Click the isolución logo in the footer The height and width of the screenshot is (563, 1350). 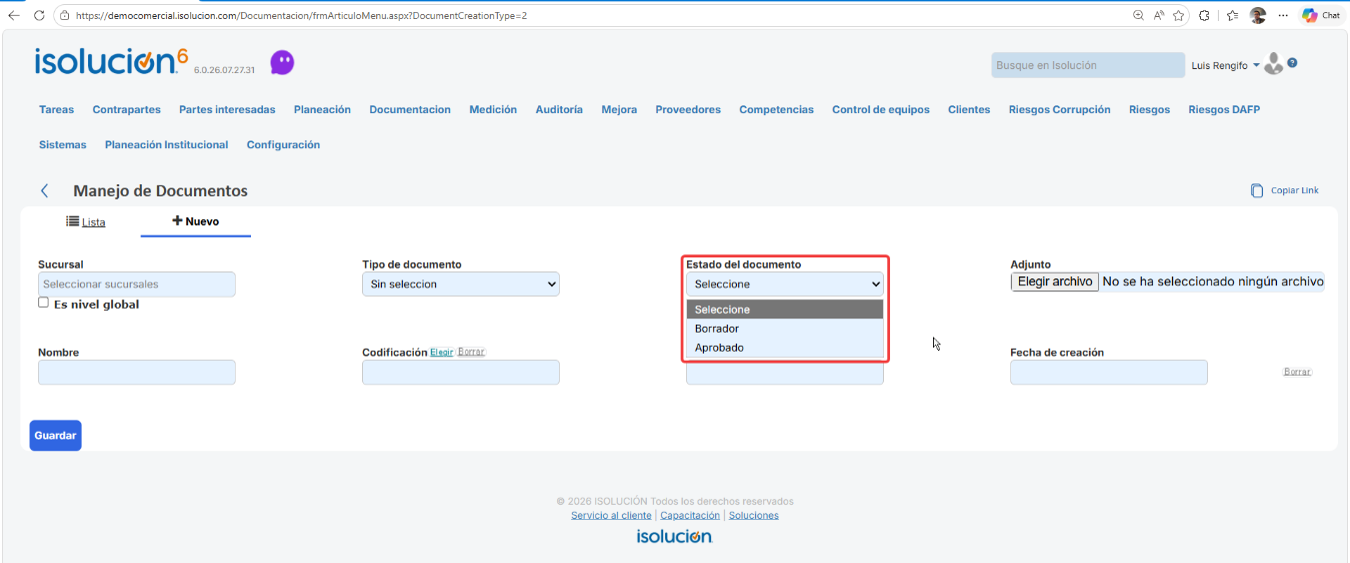point(674,536)
